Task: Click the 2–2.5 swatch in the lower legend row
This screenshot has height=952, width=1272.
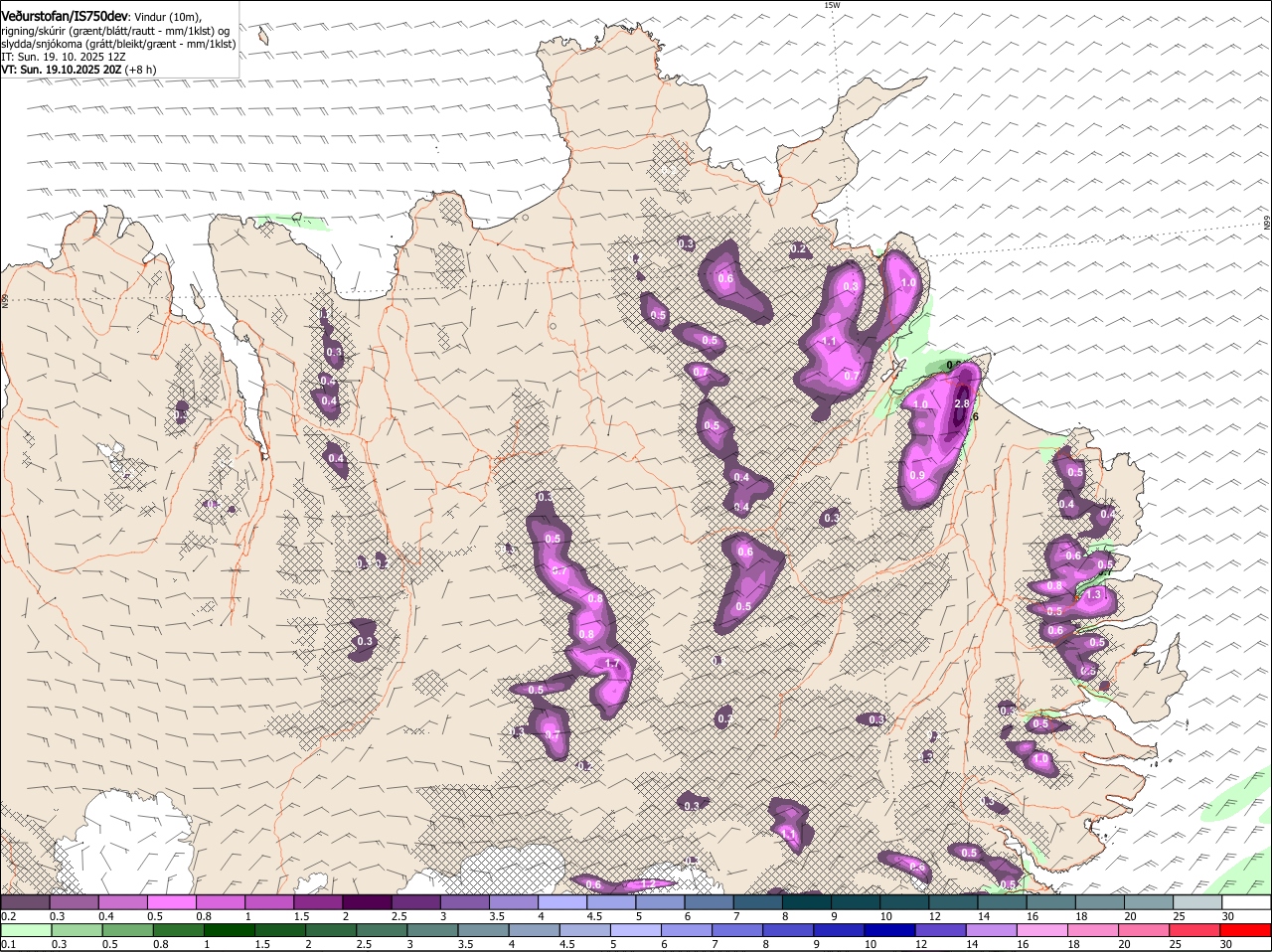Action: 330,931
